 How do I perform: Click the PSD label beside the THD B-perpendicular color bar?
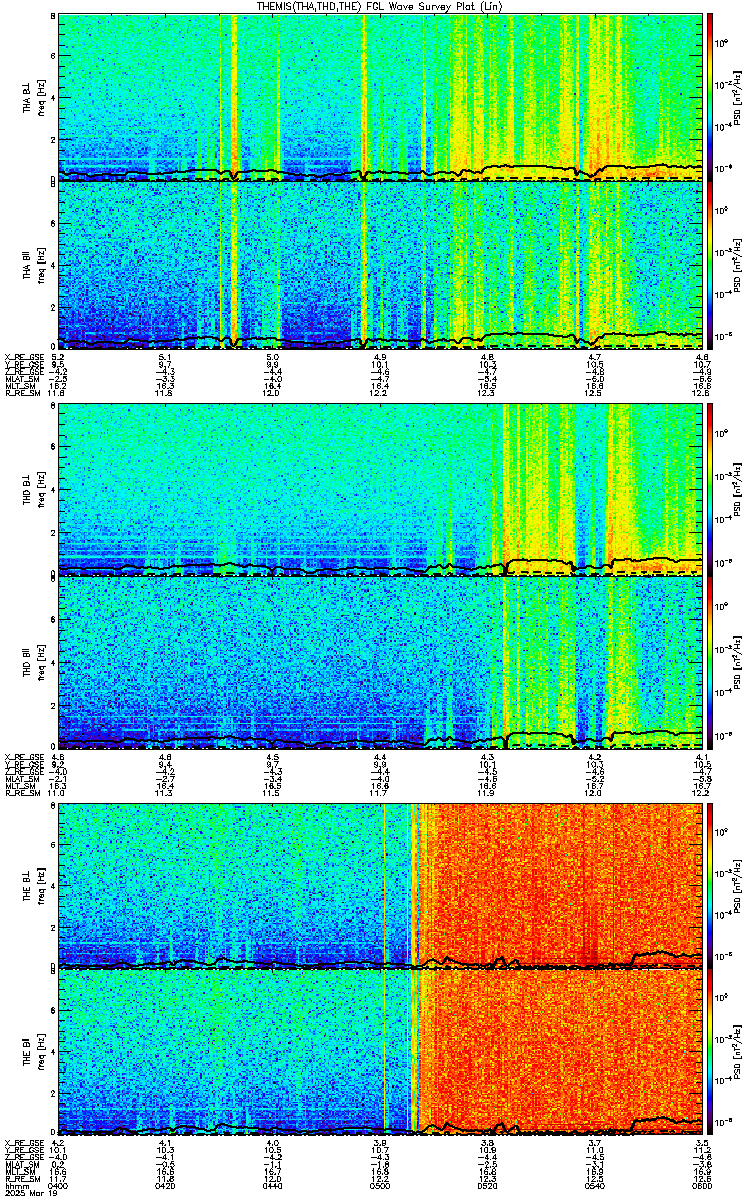(735, 490)
